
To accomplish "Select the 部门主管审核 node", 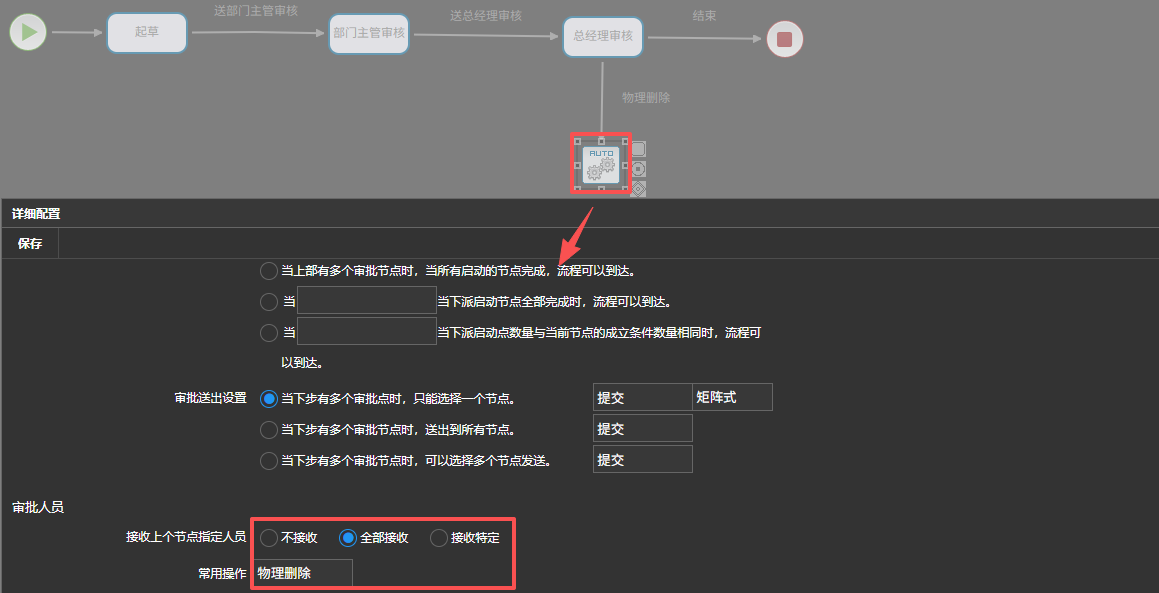I will tap(369, 33).
